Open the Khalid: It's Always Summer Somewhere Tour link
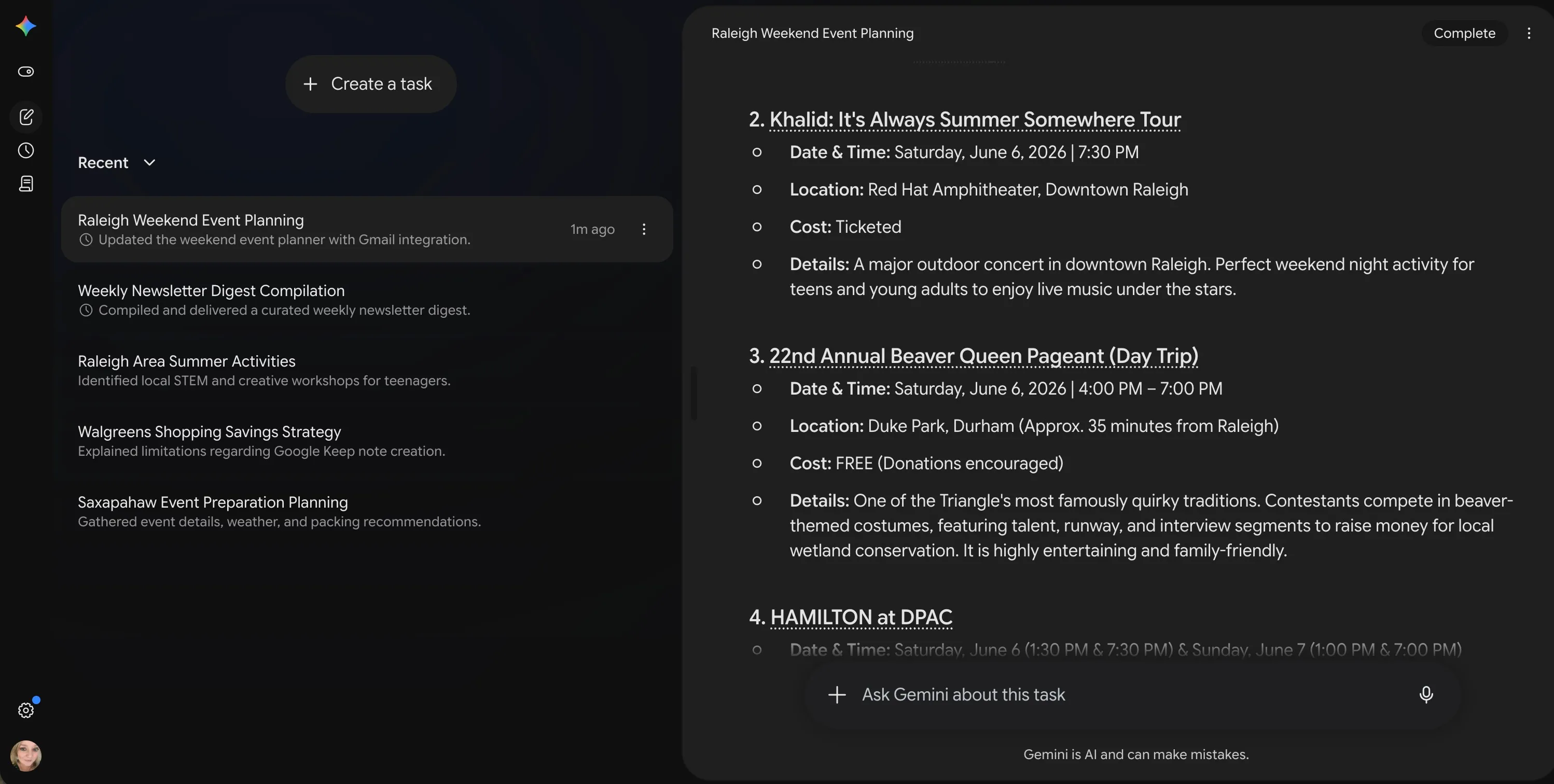 (x=975, y=119)
